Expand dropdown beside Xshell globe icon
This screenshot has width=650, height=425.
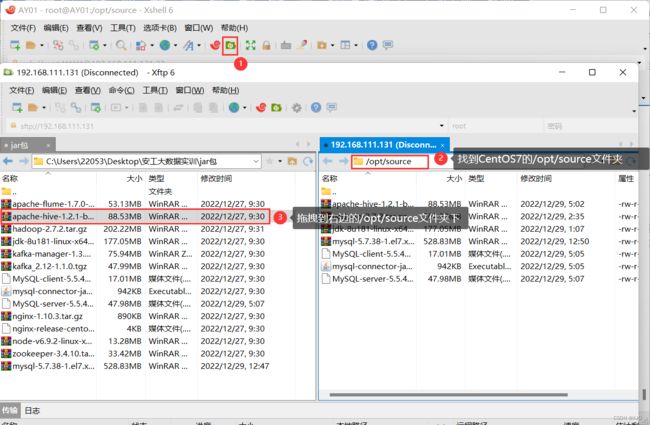pyautogui.click(x=175, y=45)
